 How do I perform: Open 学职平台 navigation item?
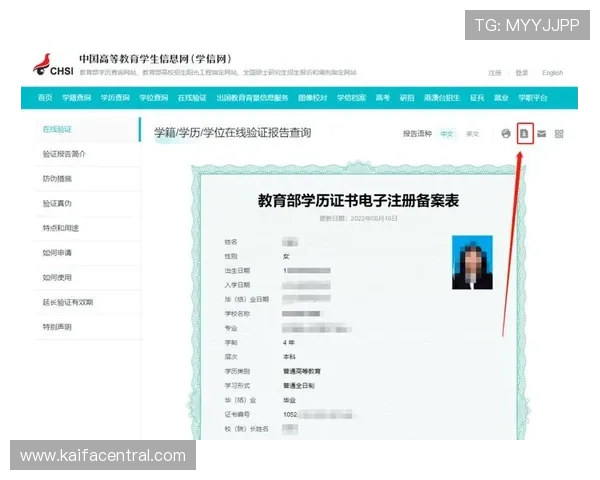coord(533,98)
